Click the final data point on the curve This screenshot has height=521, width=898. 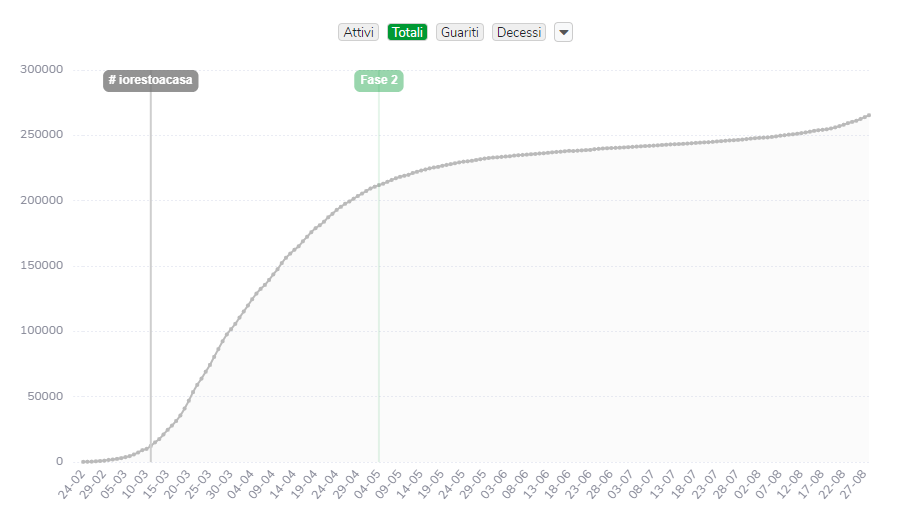(868, 115)
